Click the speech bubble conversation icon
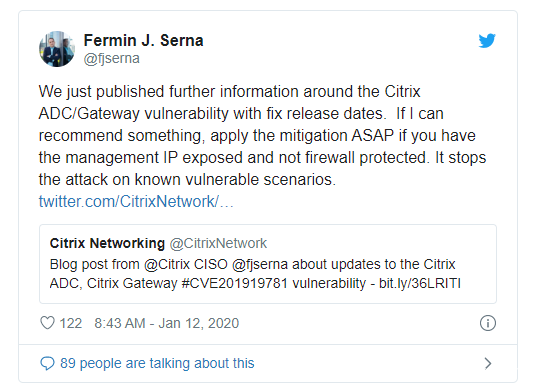Screen dimensions: 552x390 click(47, 363)
